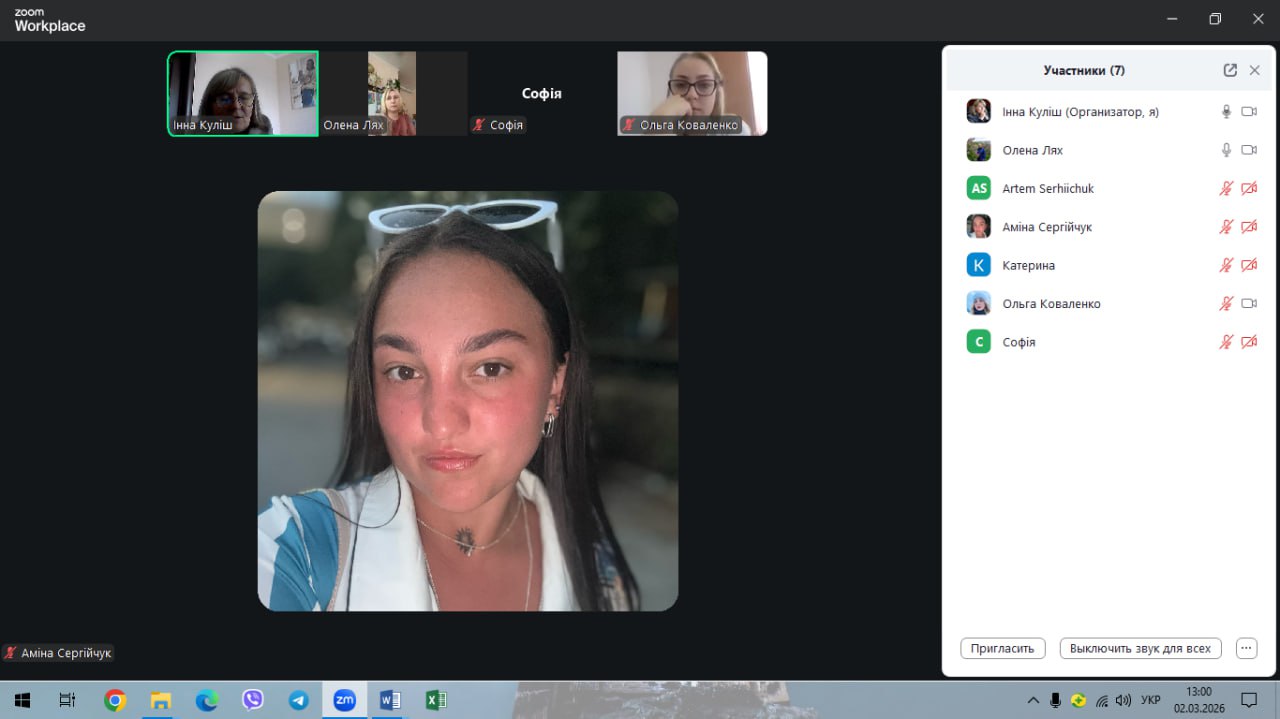Click camera icon for Ольга Коваленко
The height and width of the screenshot is (719, 1280).
(1249, 303)
